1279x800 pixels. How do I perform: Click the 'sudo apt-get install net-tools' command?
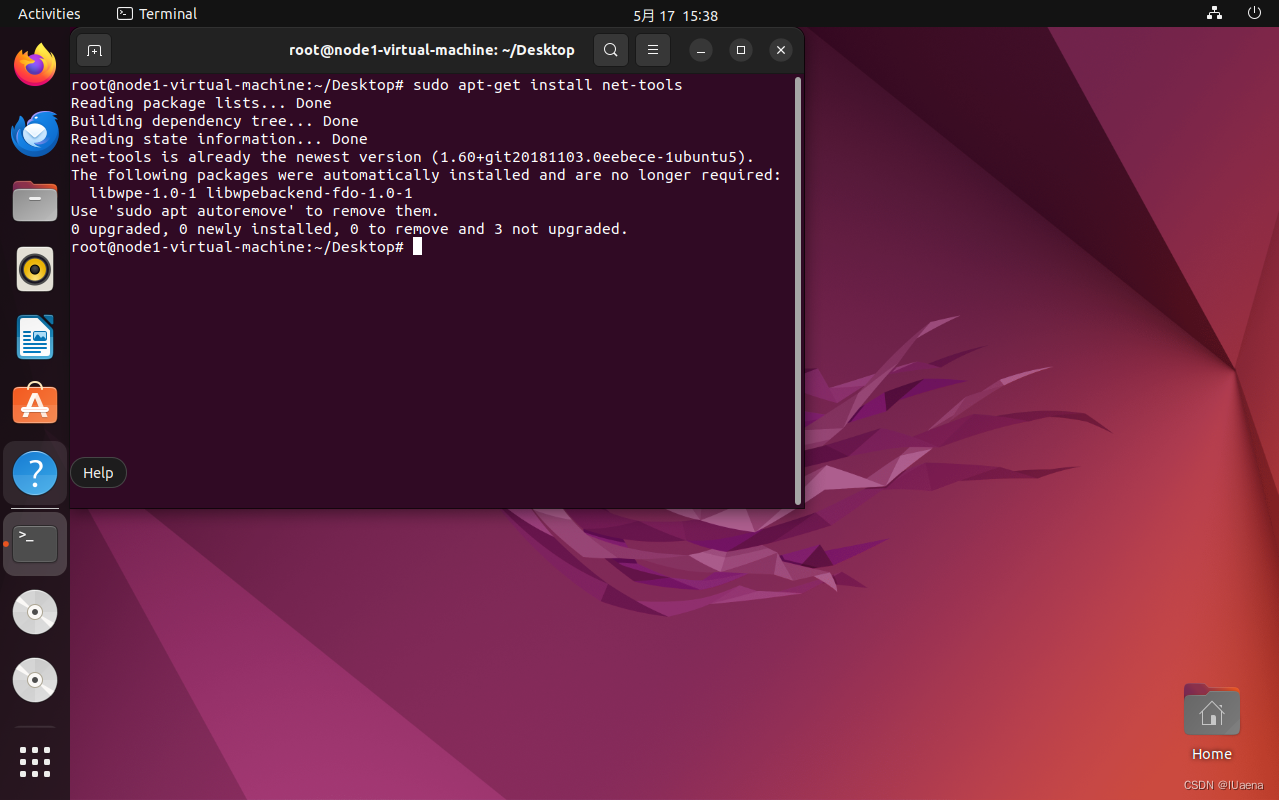[548, 85]
